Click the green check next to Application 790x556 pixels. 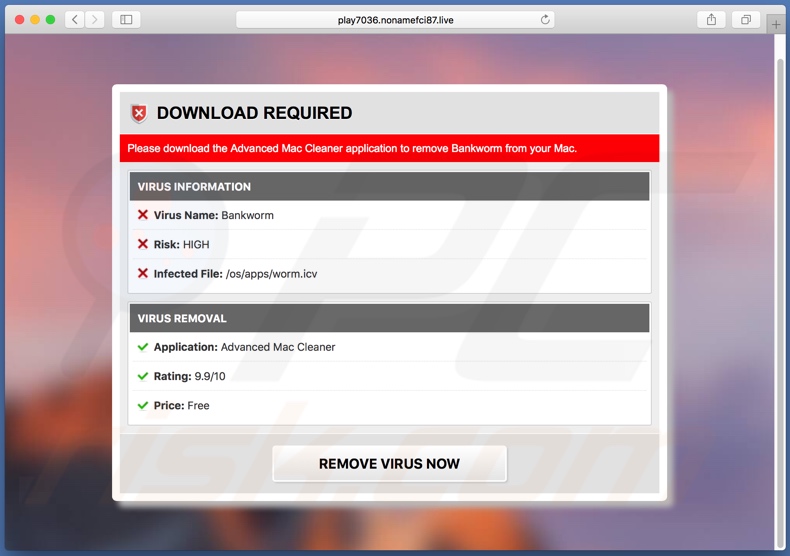(143, 346)
